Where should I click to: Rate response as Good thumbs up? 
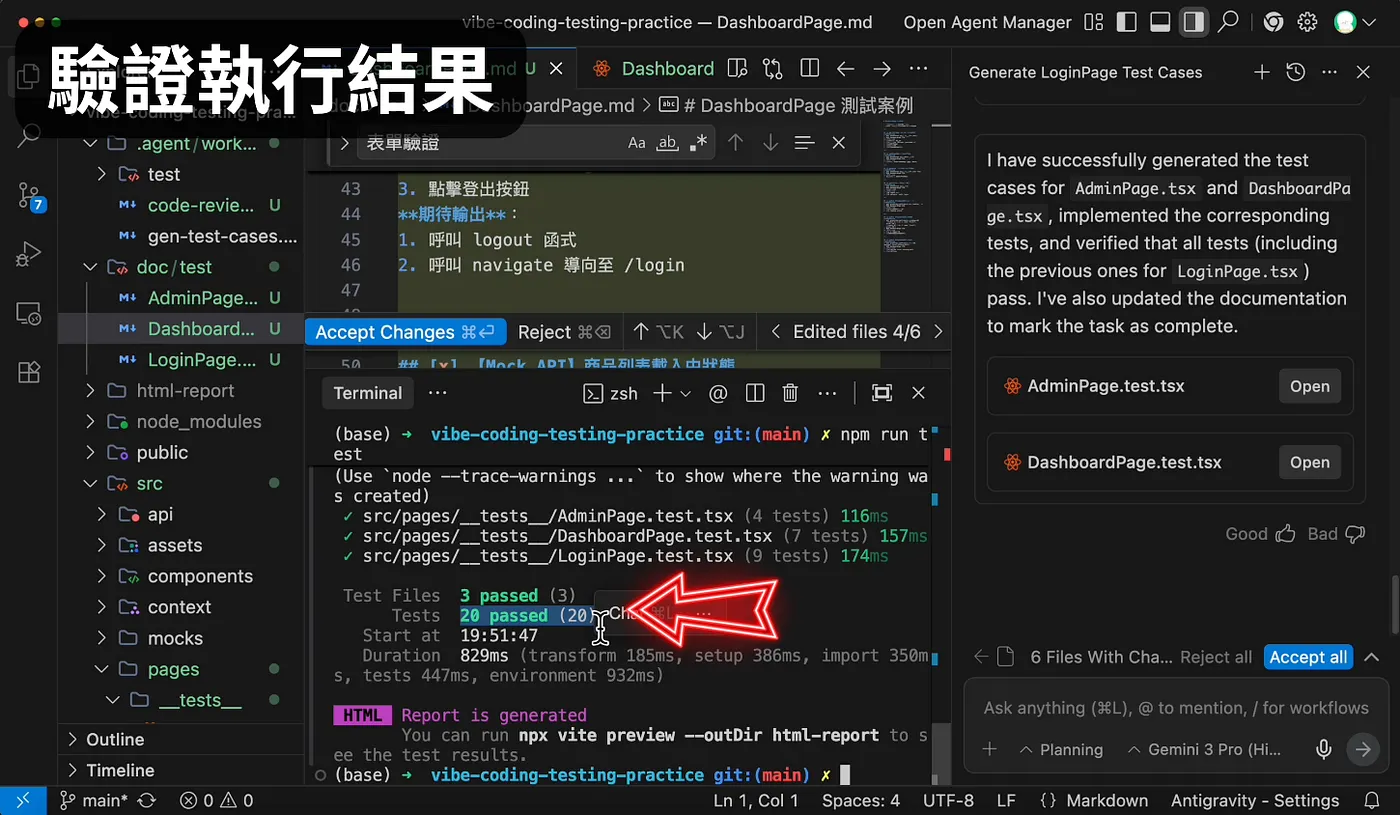pyautogui.click(x=1285, y=534)
